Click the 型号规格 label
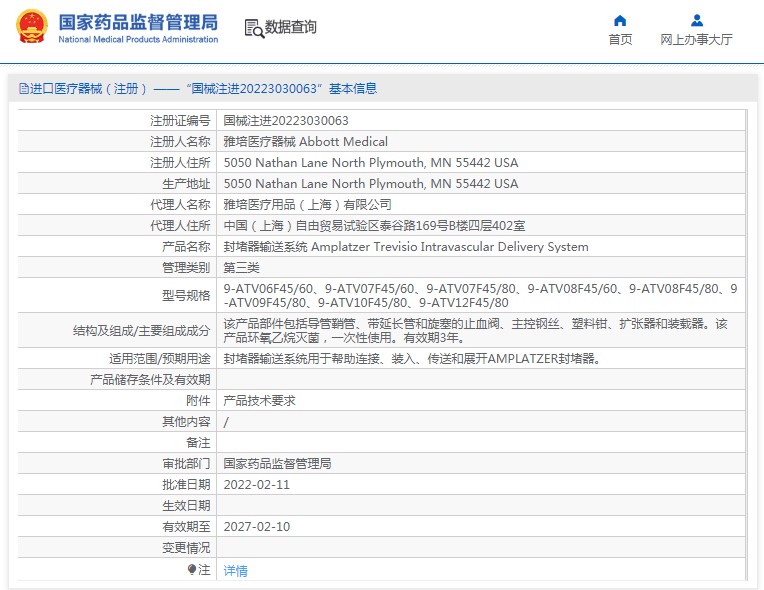 (x=186, y=295)
